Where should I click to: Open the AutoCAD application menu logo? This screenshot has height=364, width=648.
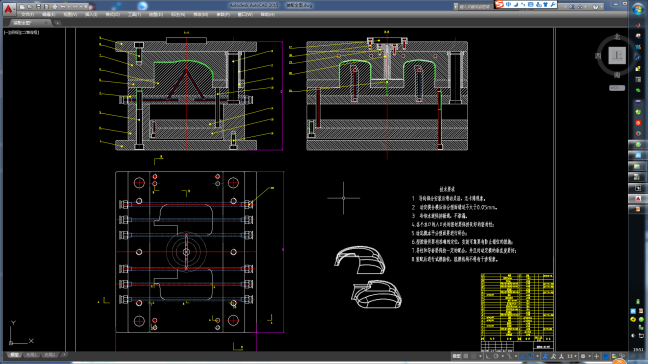pyautogui.click(x=9, y=9)
